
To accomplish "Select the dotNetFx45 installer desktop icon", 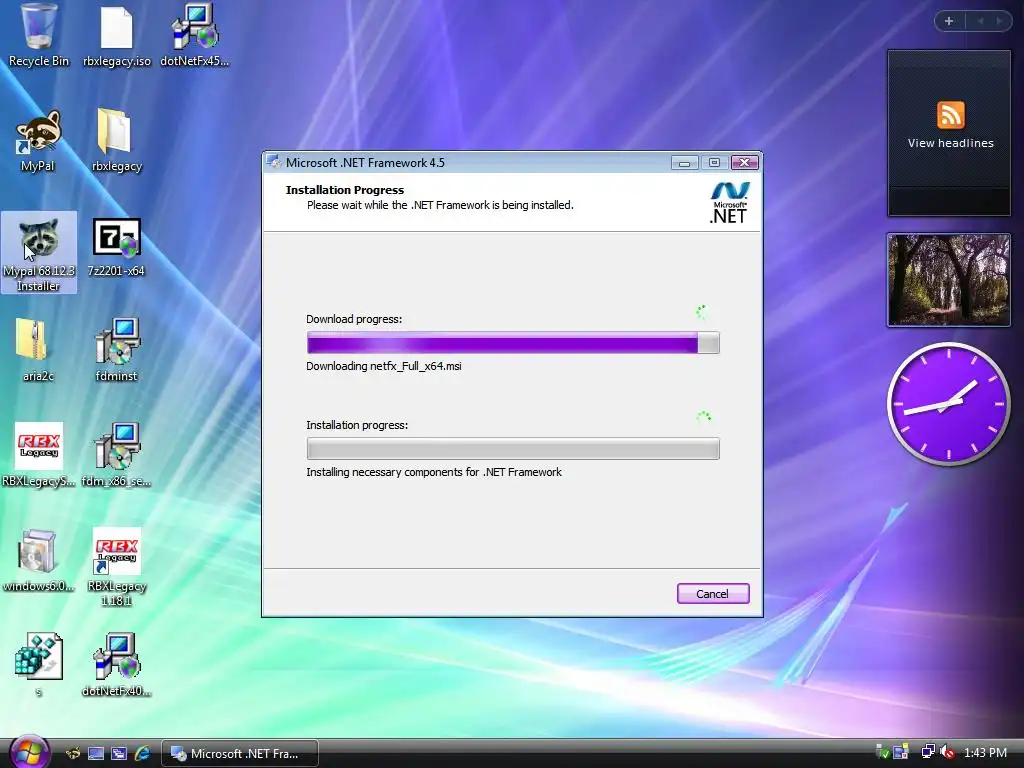I will 195,35.
